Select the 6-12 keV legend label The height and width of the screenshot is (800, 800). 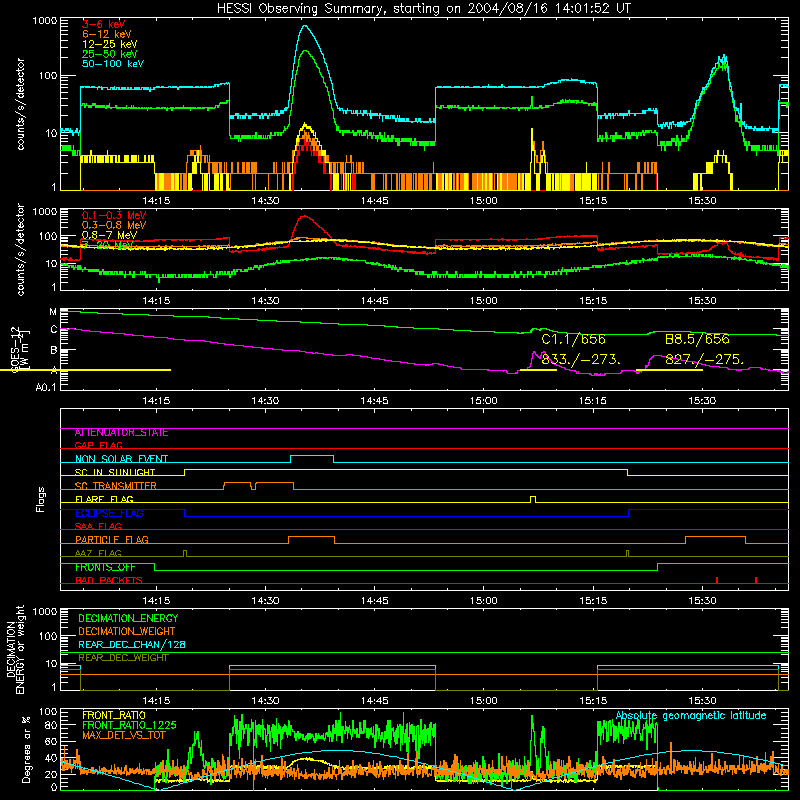tap(107, 34)
